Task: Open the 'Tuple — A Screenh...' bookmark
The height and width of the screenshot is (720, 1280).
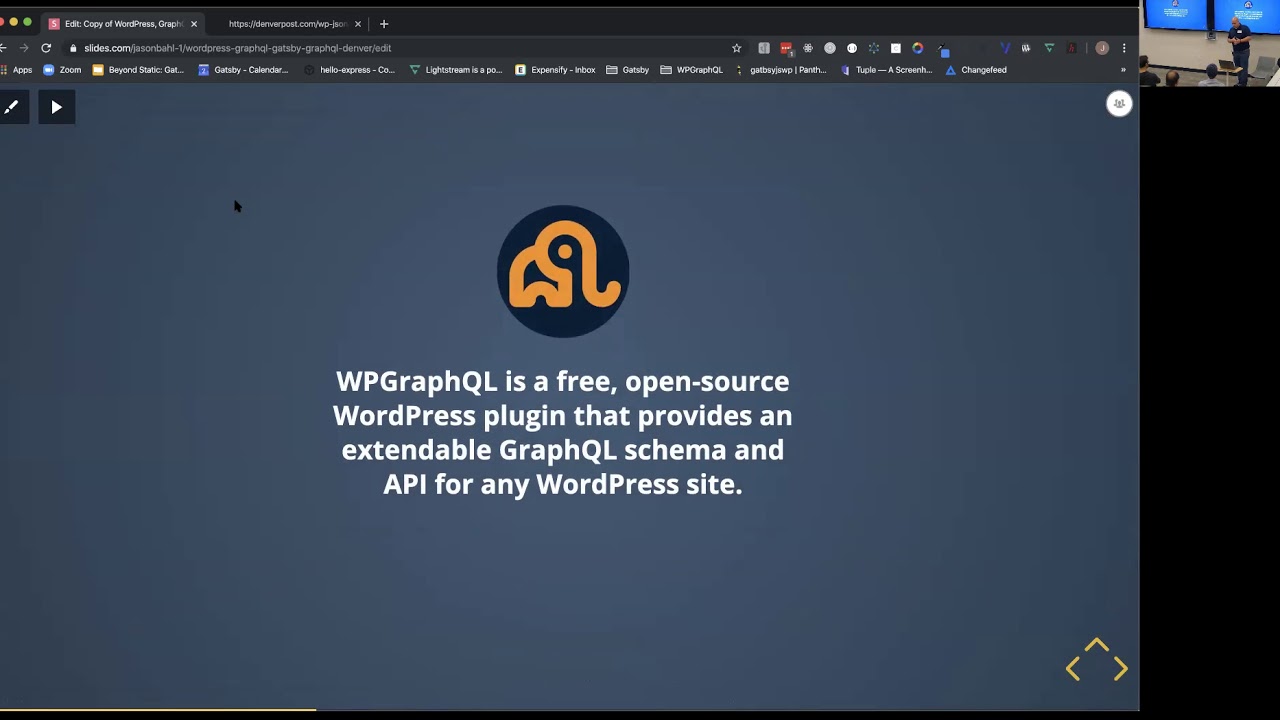Action: coord(886,70)
